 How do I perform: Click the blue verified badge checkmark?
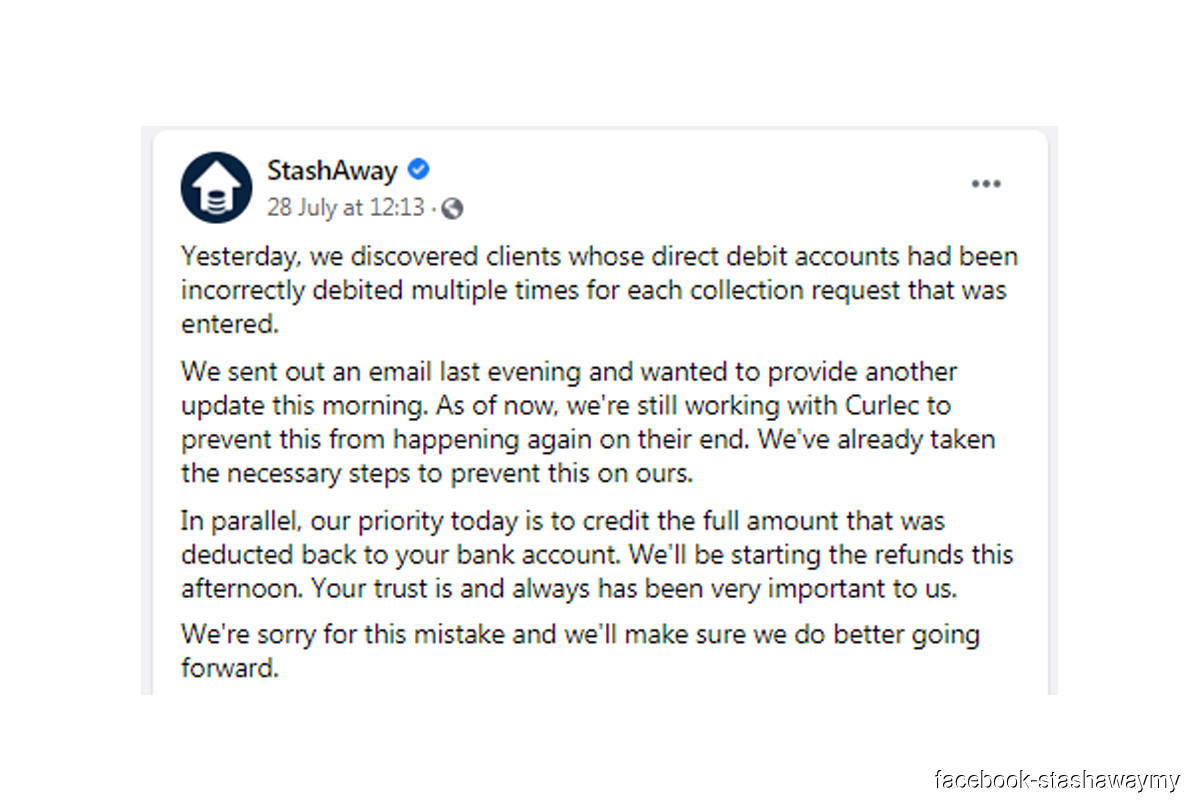pyautogui.click(x=418, y=169)
